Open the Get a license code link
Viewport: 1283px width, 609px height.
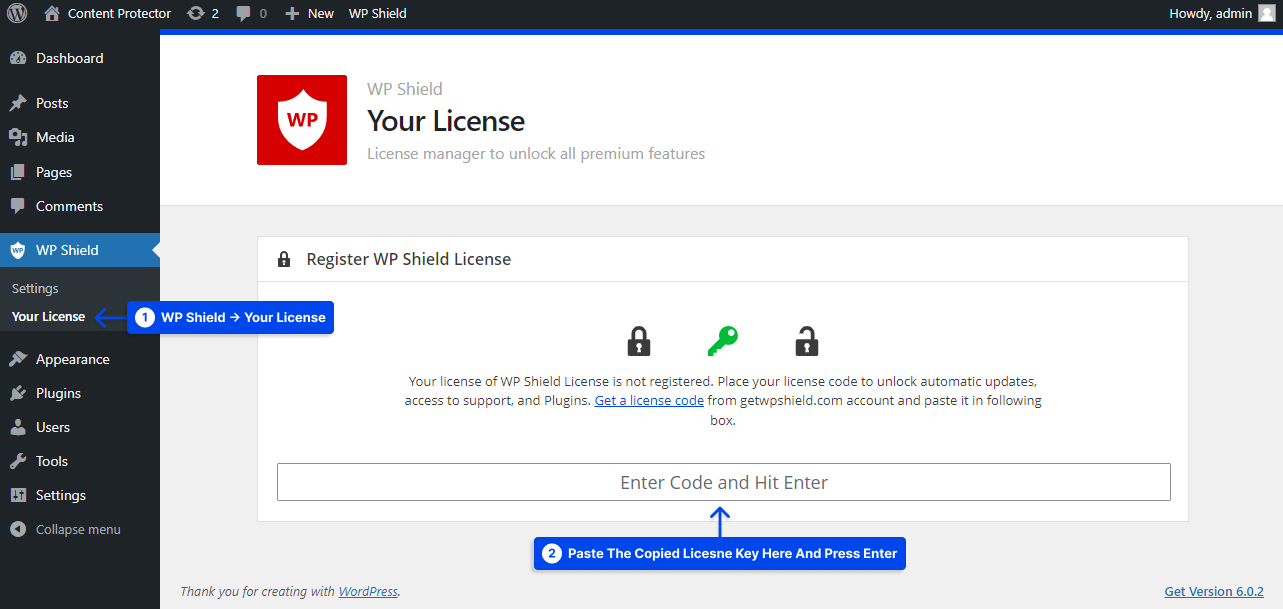[648, 400]
